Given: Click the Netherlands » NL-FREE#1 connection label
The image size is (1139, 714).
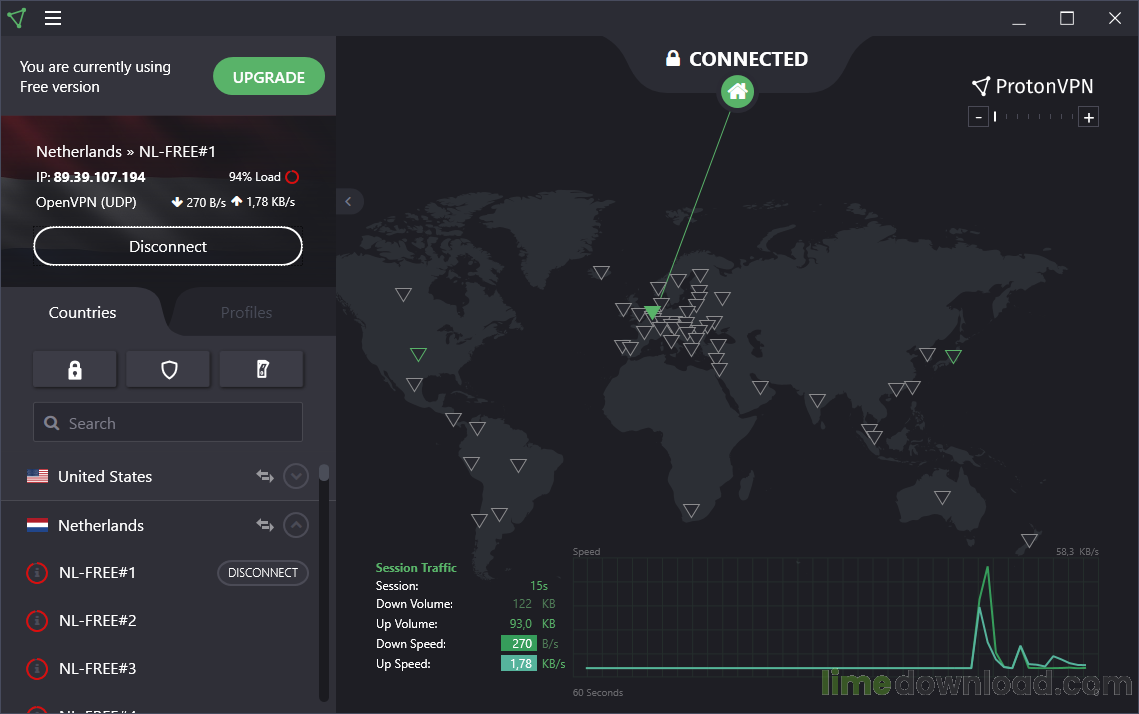Looking at the screenshot, I should coord(126,152).
